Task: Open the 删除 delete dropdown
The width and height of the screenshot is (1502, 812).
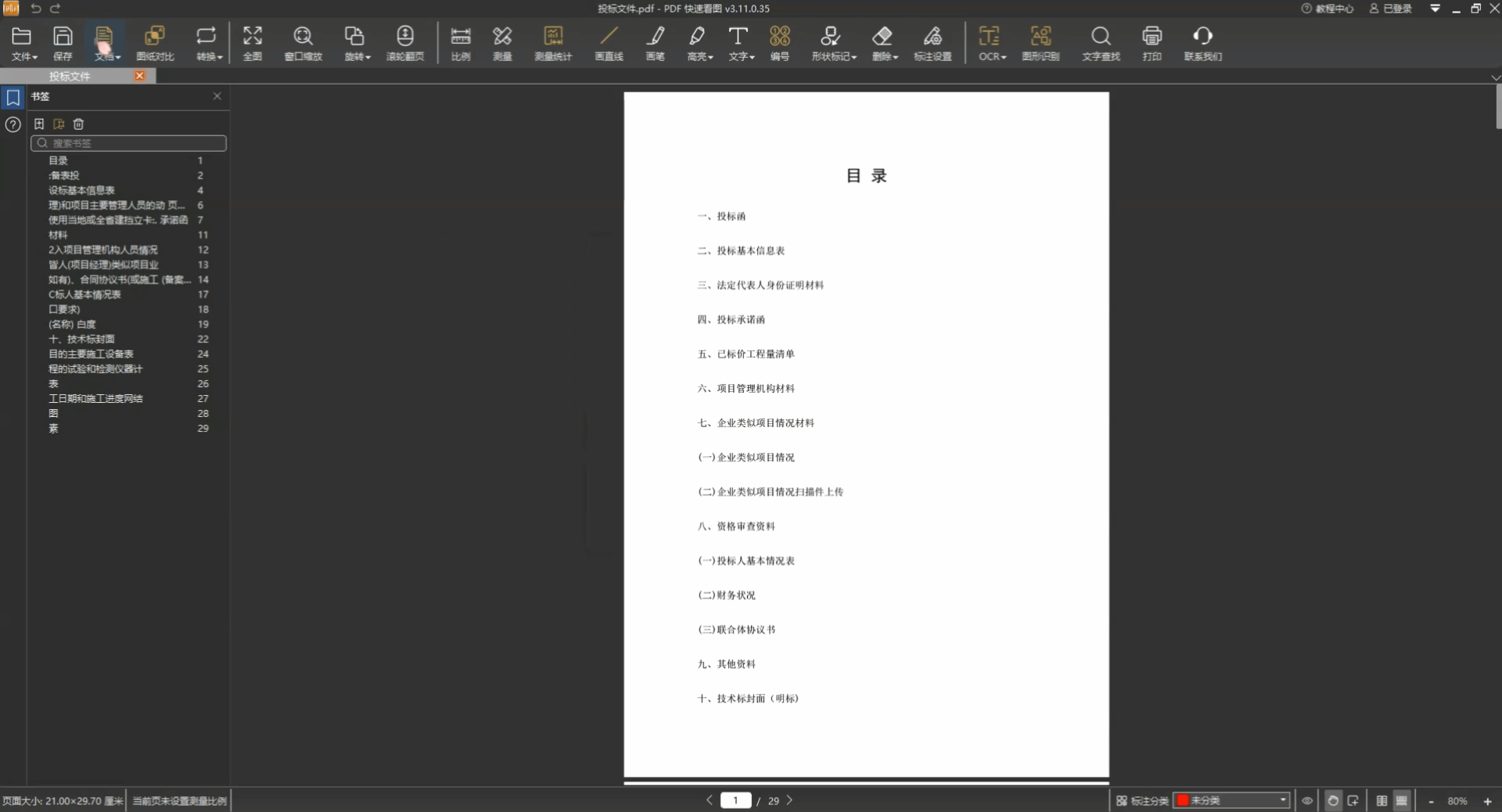Action: 884,43
